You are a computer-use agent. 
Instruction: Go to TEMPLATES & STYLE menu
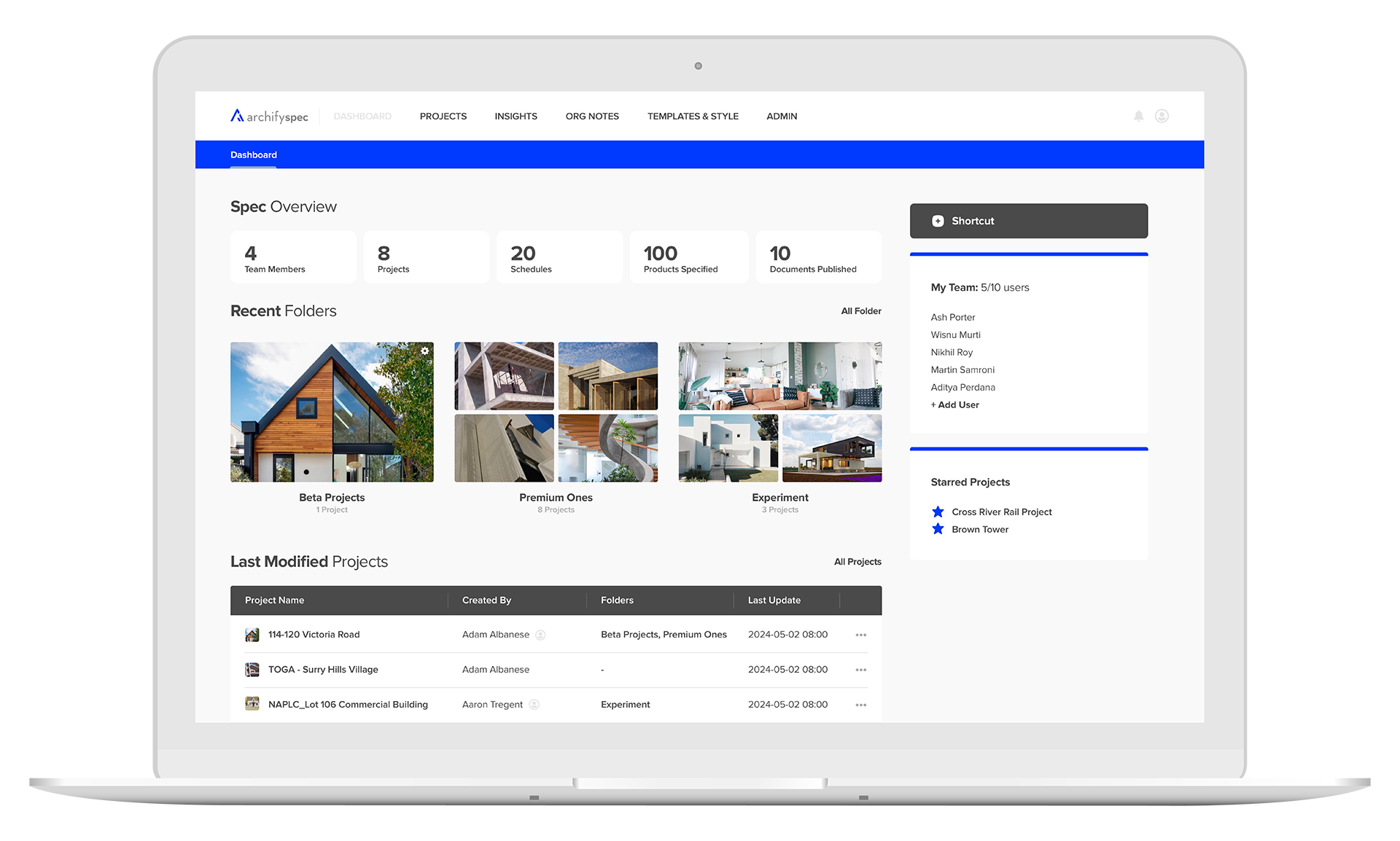click(693, 116)
